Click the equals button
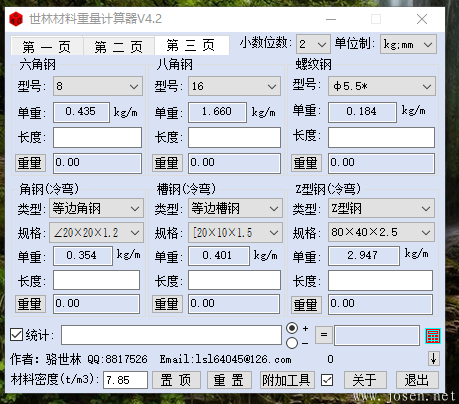This screenshot has width=459, height=404. pos(324,334)
